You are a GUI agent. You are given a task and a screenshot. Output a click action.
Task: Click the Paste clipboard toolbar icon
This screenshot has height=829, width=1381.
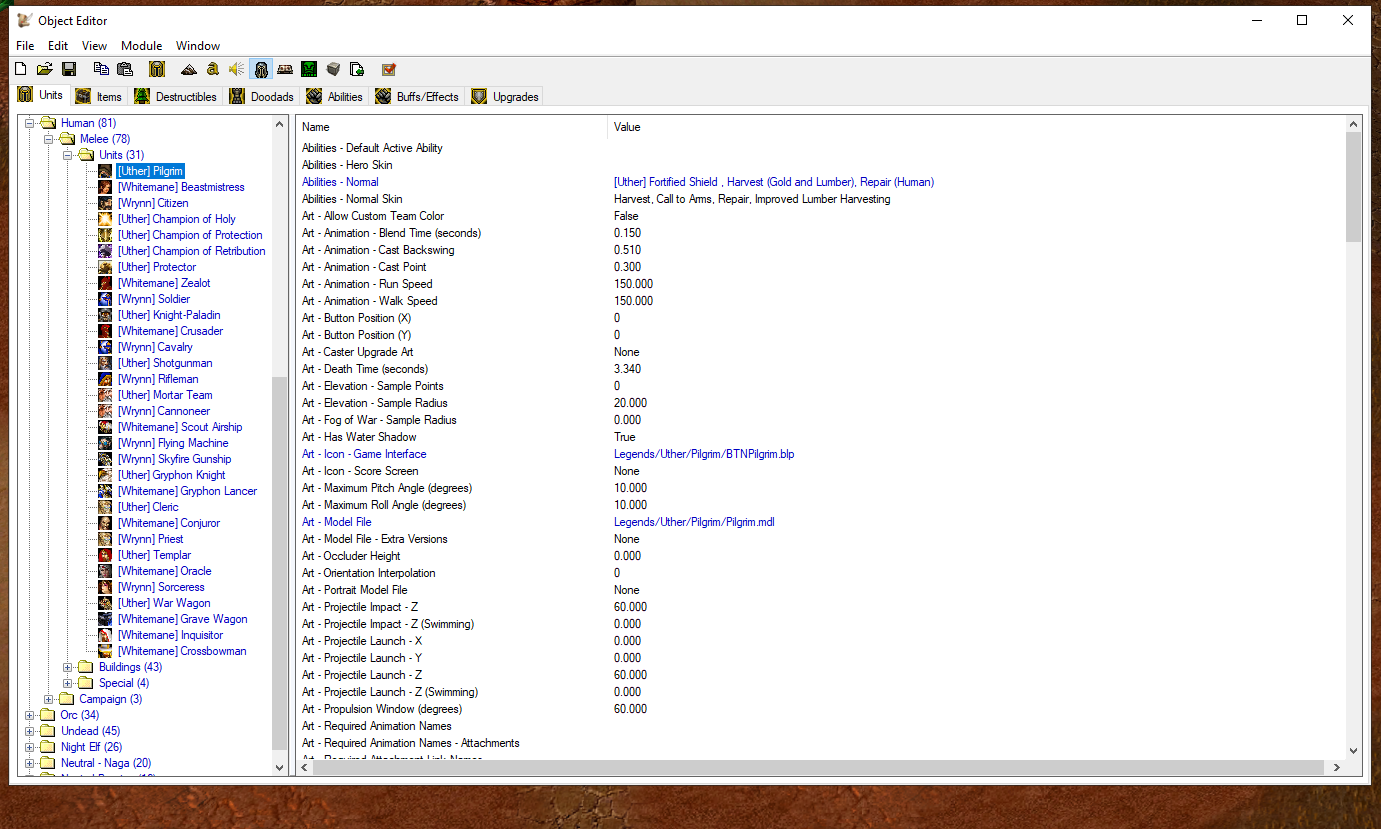[125, 69]
